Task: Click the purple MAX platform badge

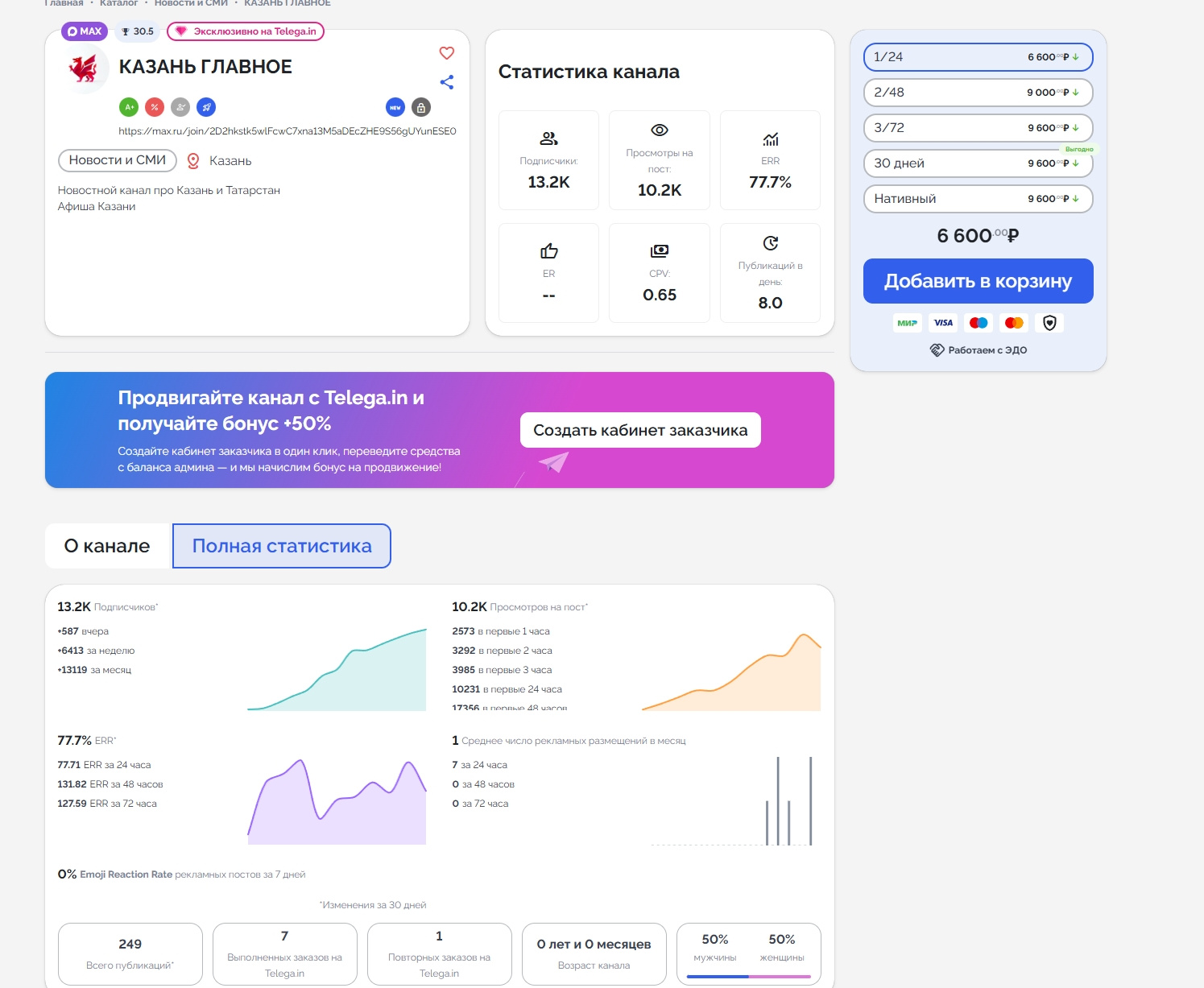Action: point(85,31)
